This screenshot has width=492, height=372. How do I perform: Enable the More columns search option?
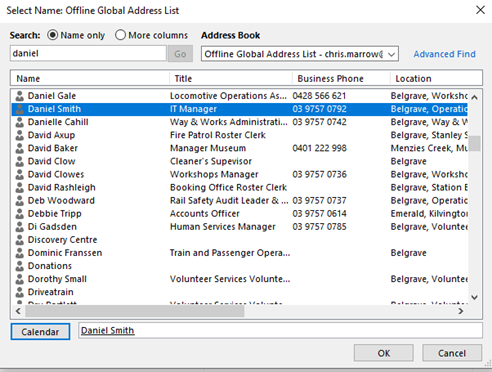click(x=120, y=35)
